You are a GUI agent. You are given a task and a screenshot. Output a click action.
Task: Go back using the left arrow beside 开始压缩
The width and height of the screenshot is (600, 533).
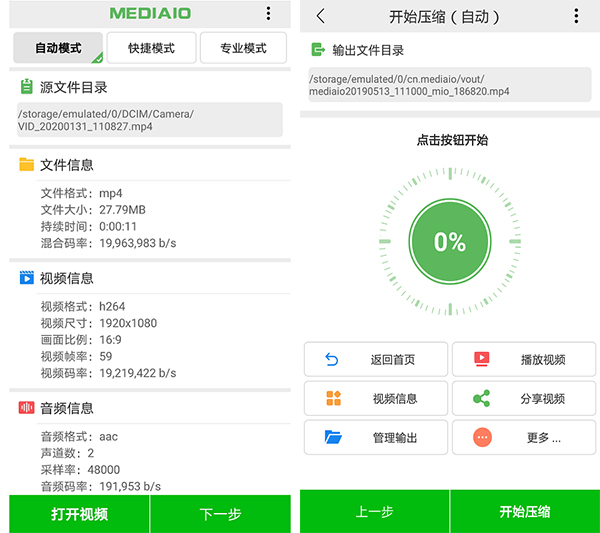[321, 16]
